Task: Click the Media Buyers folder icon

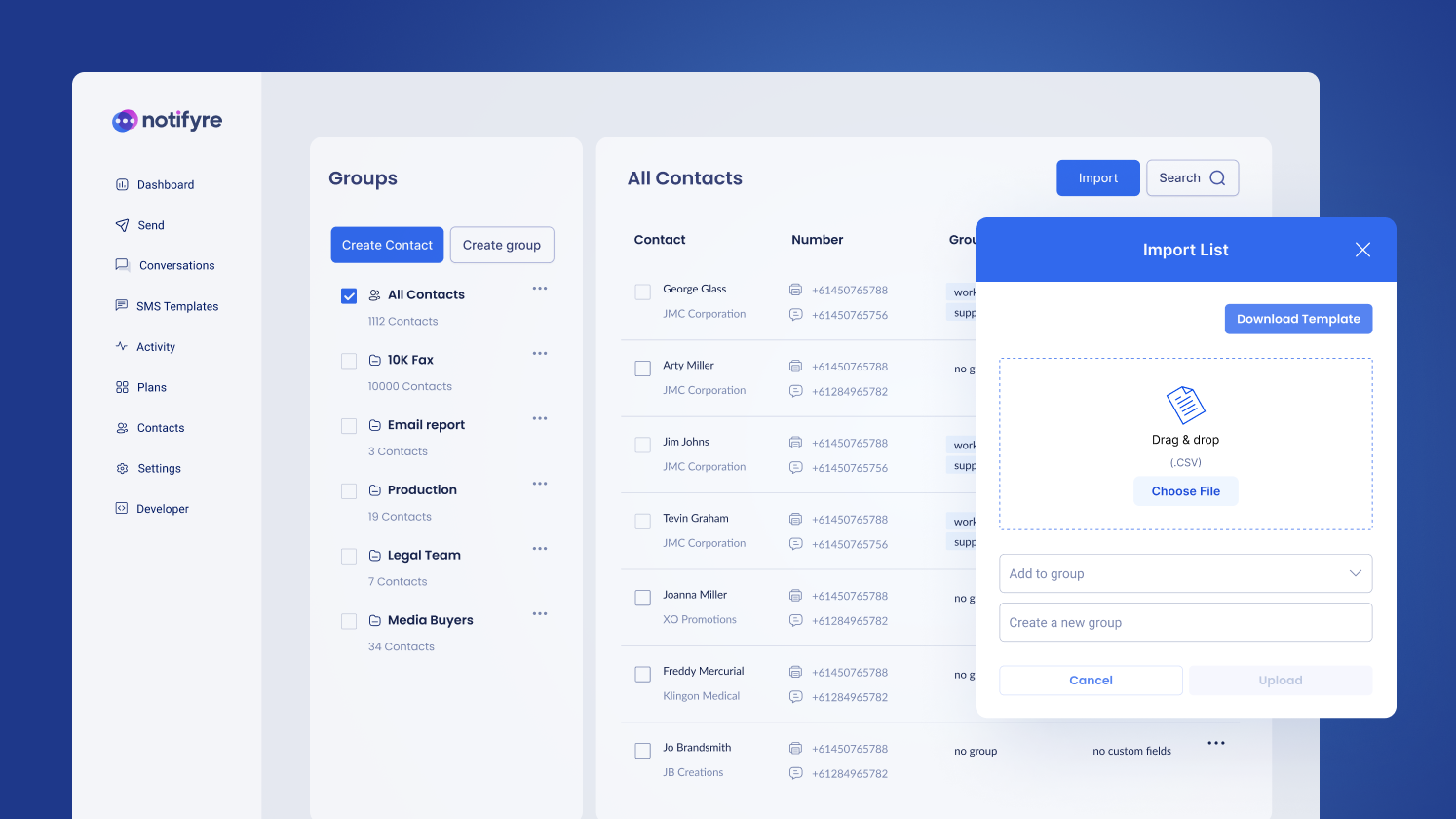Action: [x=375, y=620]
